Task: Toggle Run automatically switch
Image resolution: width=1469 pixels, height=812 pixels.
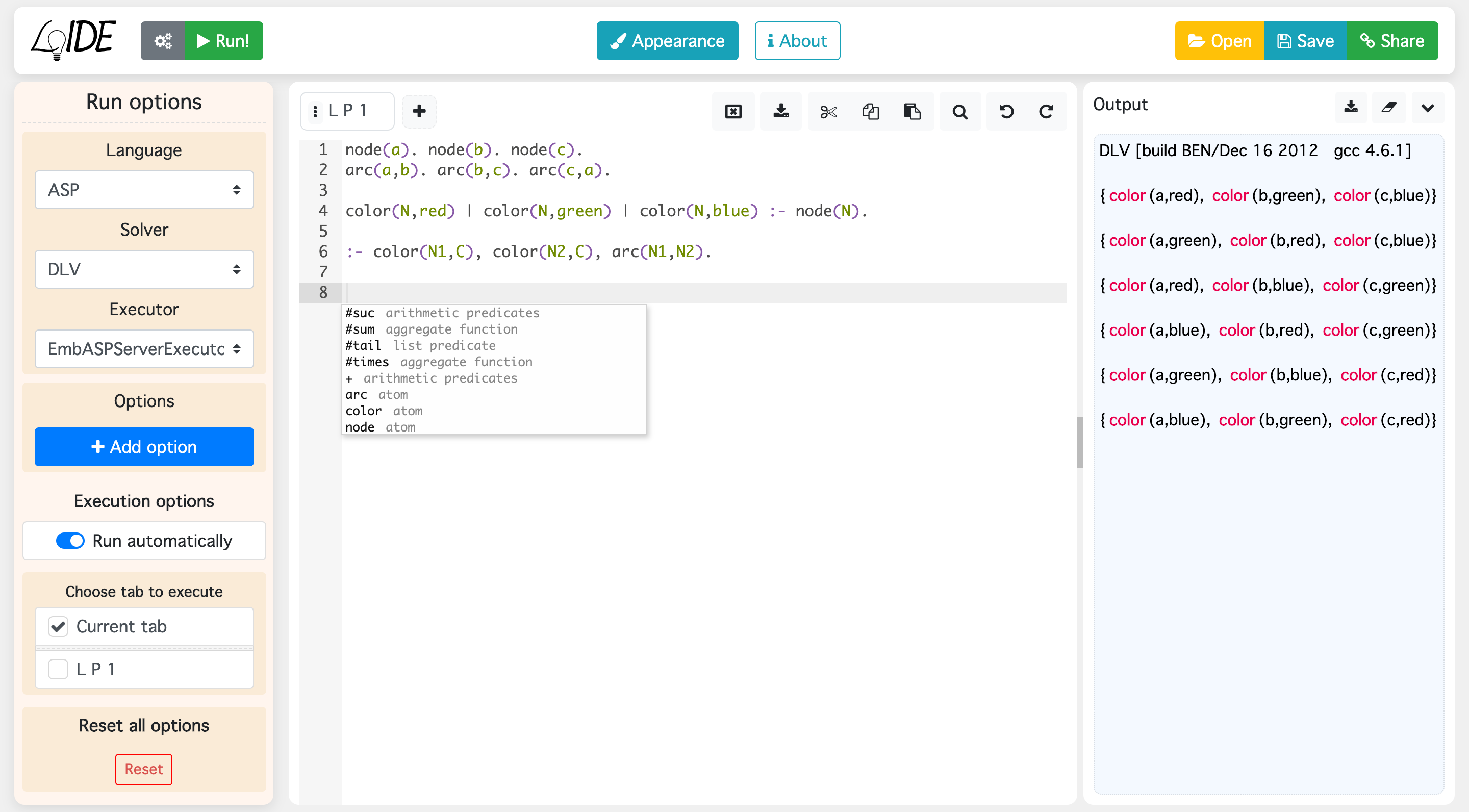Action: [x=70, y=541]
